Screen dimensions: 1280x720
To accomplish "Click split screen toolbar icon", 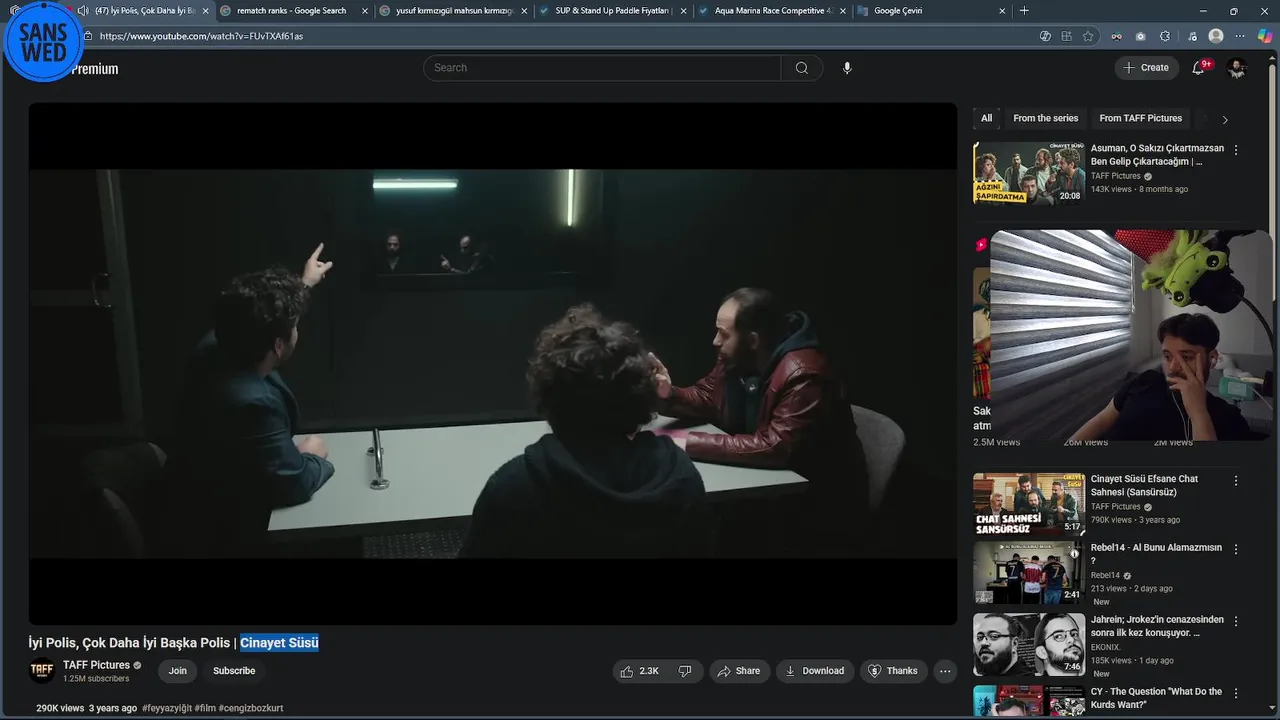I will click(1066, 36).
